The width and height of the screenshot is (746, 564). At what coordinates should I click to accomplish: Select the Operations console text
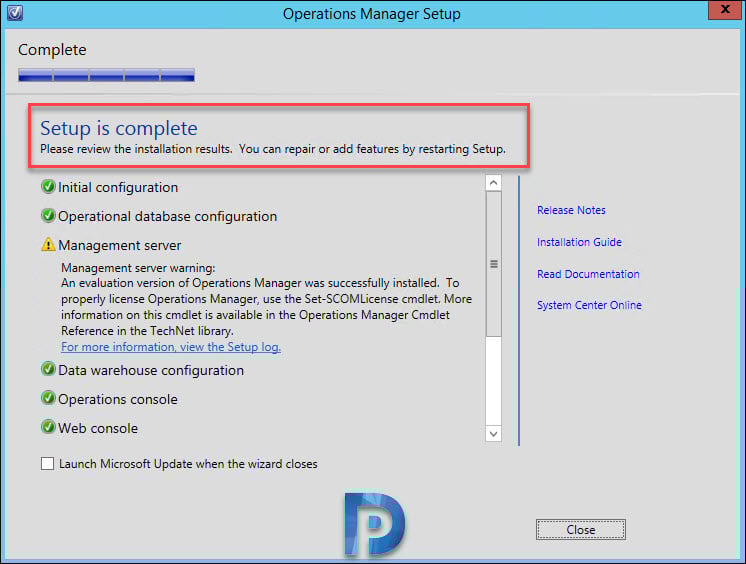click(x=118, y=399)
